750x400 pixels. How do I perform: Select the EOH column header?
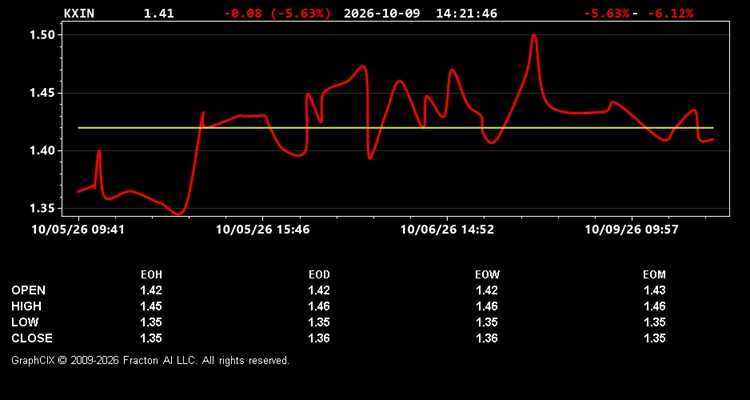click(x=151, y=275)
